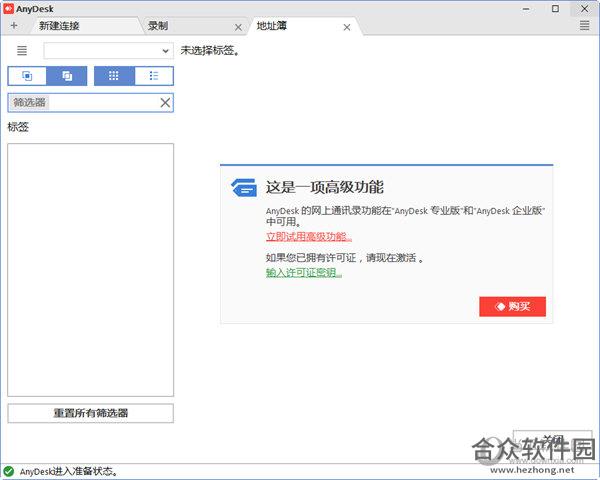This screenshot has width=600, height=480.
Task: Click the red 购买 button
Action: (x=512, y=306)
